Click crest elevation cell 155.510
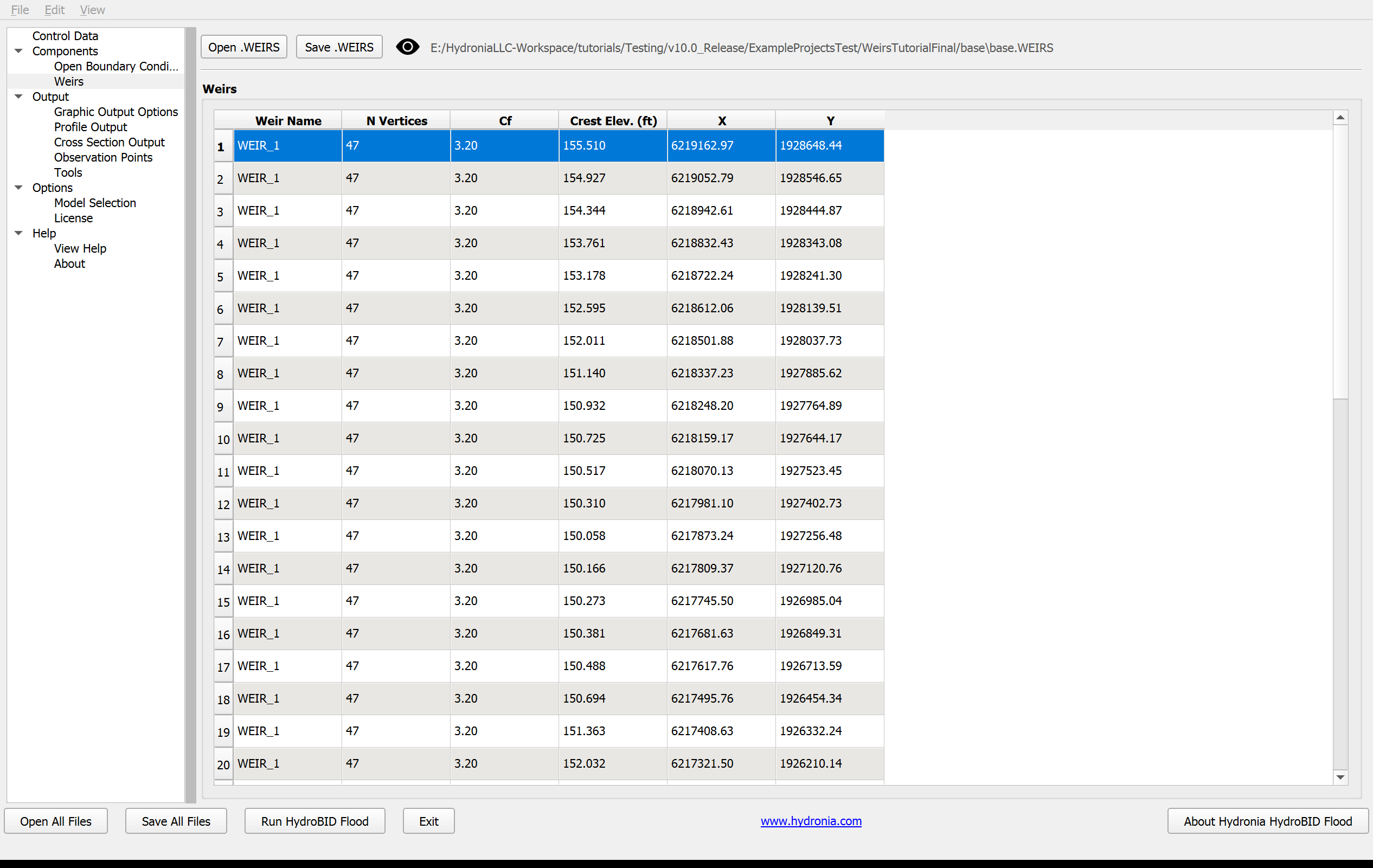This screenshot has height=868, width=1373. [x=613, y=146]
